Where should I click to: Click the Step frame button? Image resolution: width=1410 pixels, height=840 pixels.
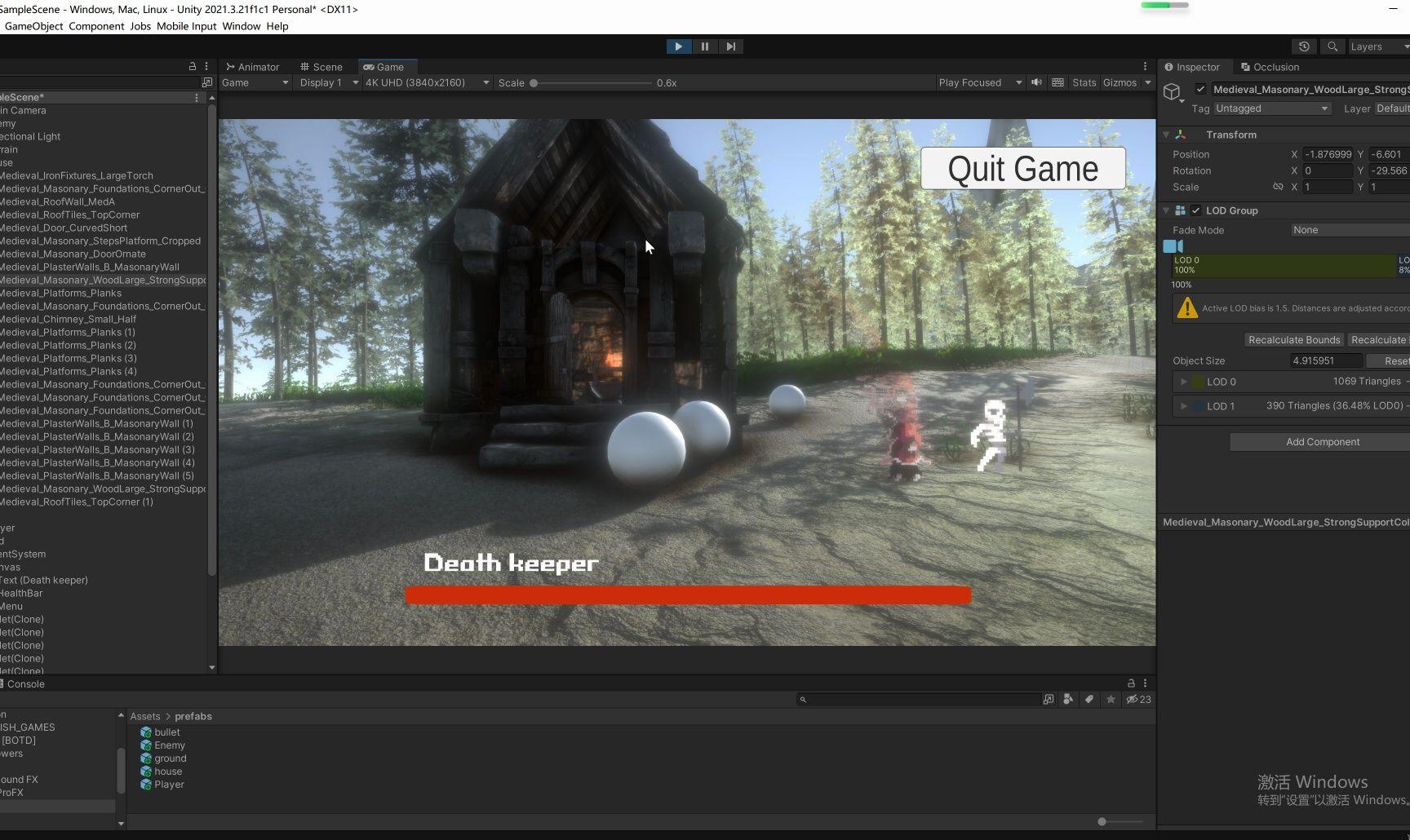(x=730, y=46)
